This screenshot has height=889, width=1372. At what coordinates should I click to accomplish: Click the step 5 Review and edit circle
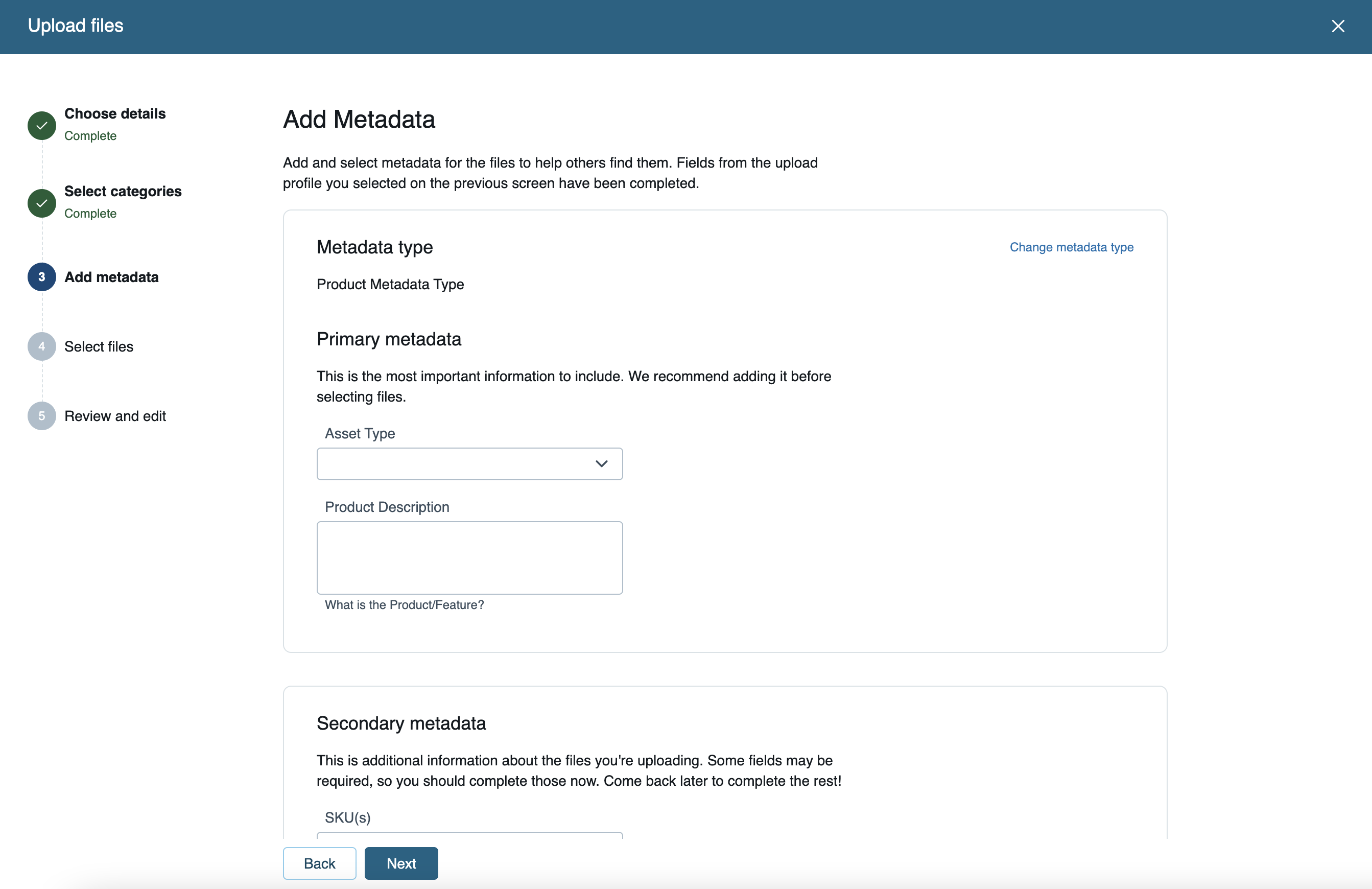pos(41,416)
